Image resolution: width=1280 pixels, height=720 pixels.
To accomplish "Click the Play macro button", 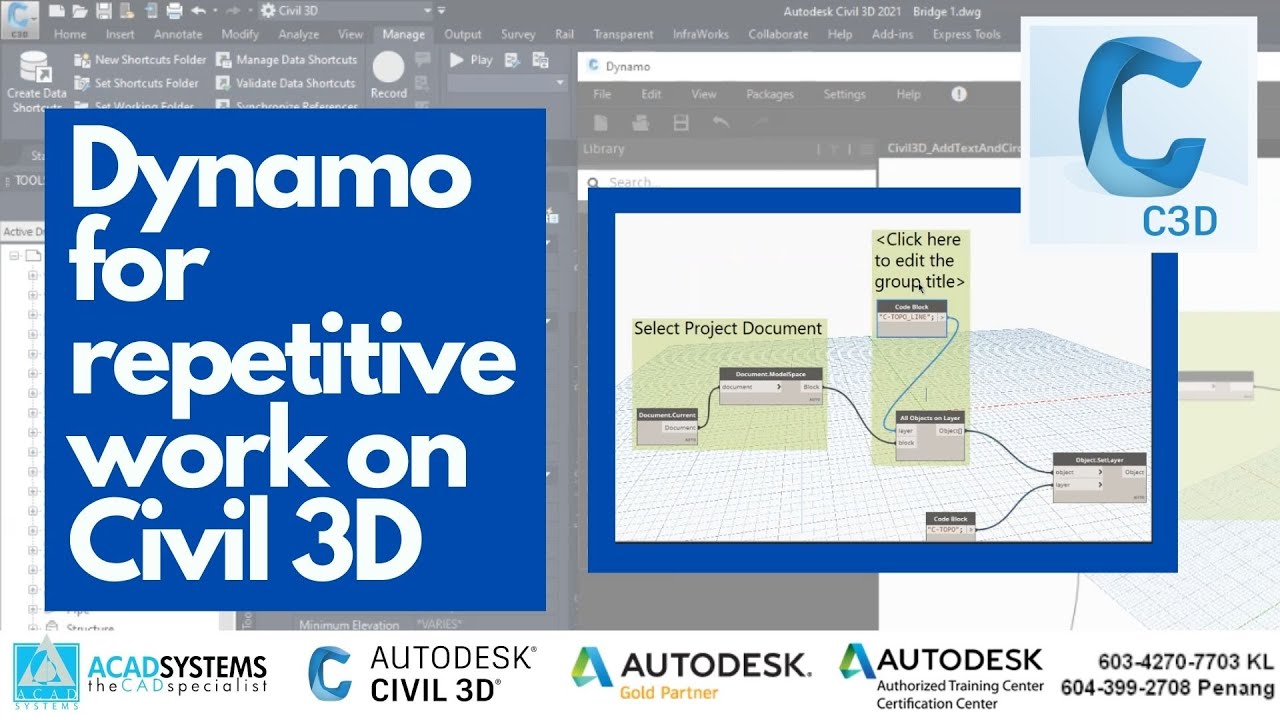I will (x=471, y=60).
